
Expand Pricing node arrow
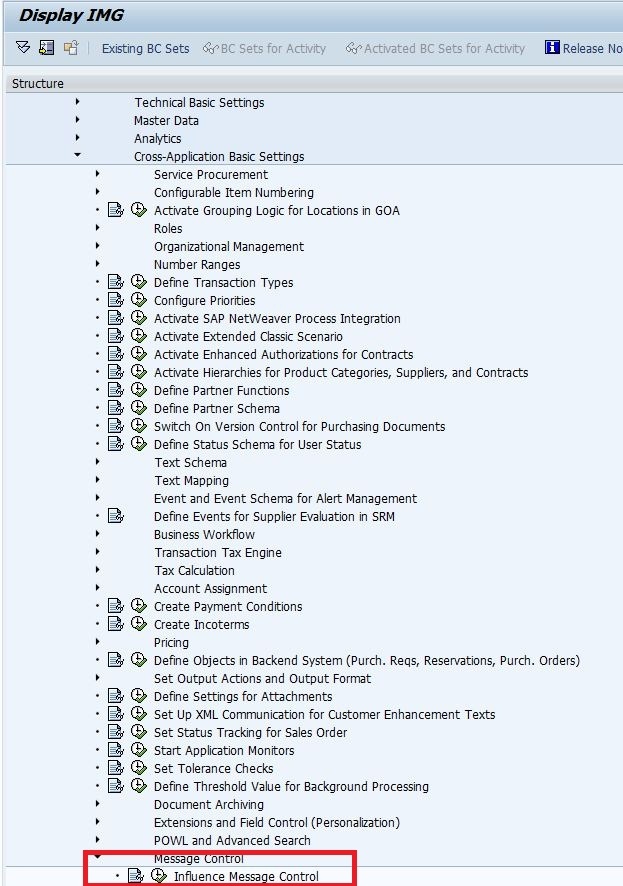point(98,642)
